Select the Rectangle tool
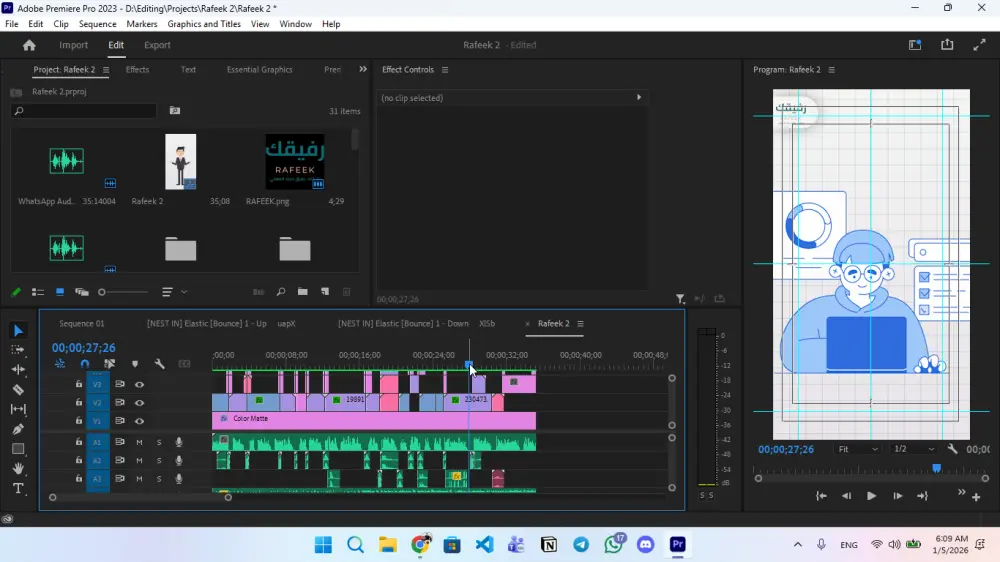 tap(18, 449)
